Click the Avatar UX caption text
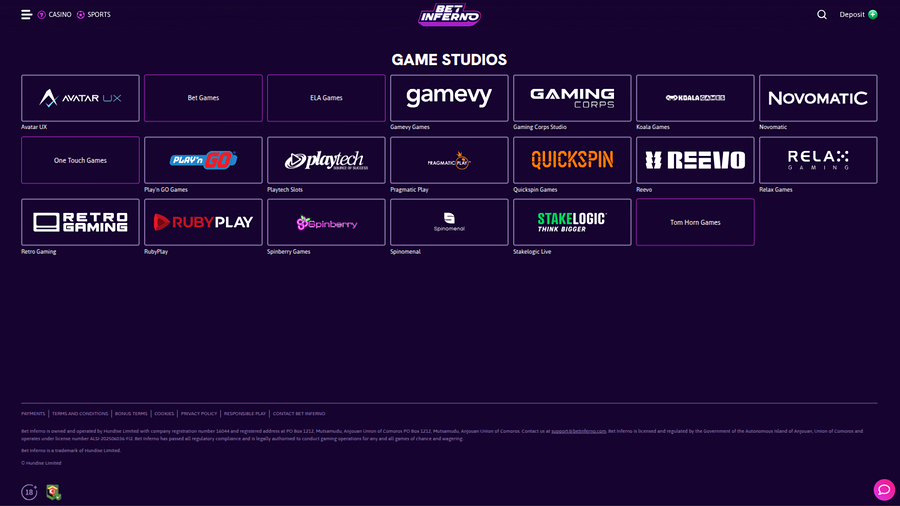 pos(34,127)
